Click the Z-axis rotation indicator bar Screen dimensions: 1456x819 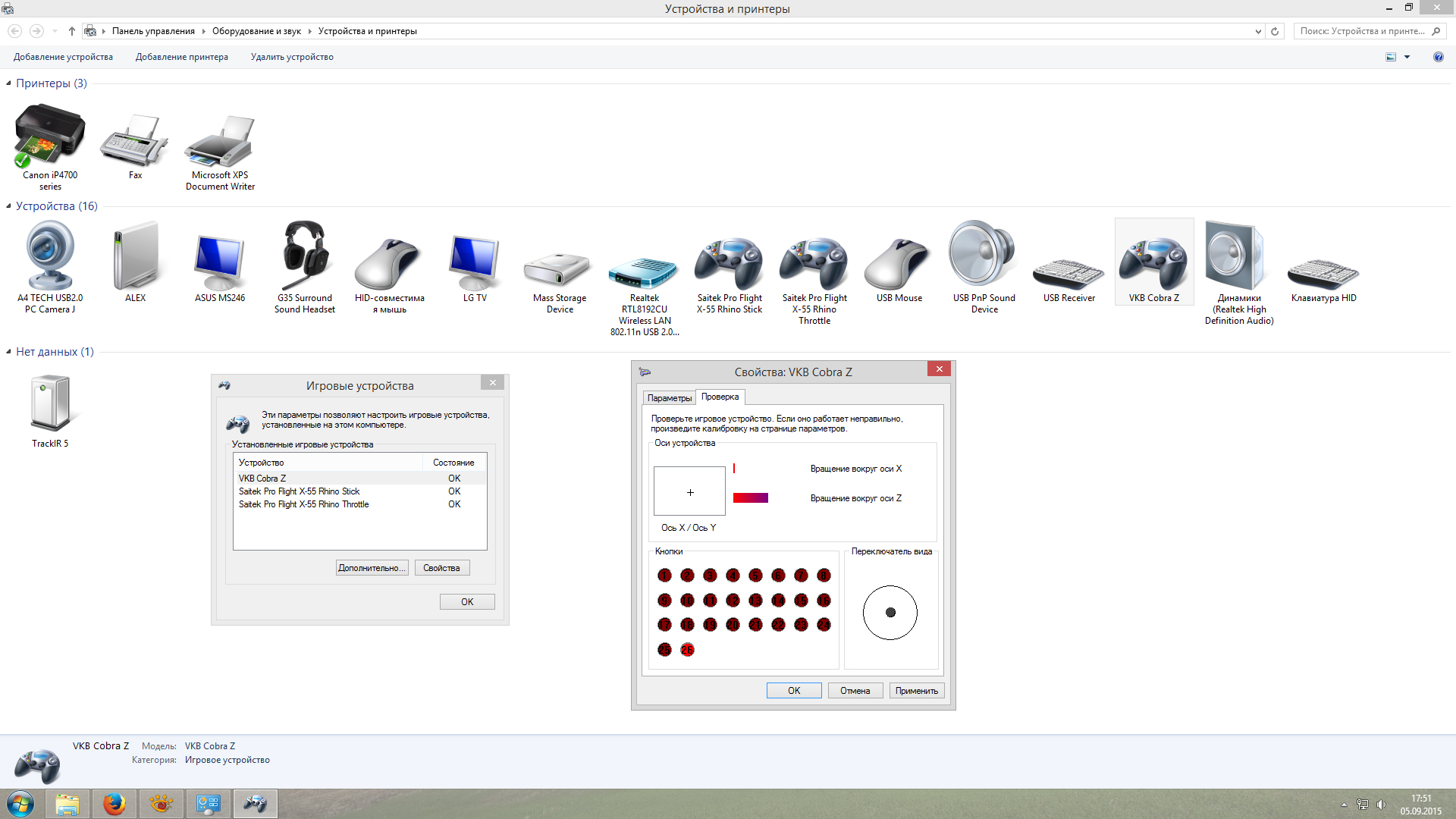point(751,497)
